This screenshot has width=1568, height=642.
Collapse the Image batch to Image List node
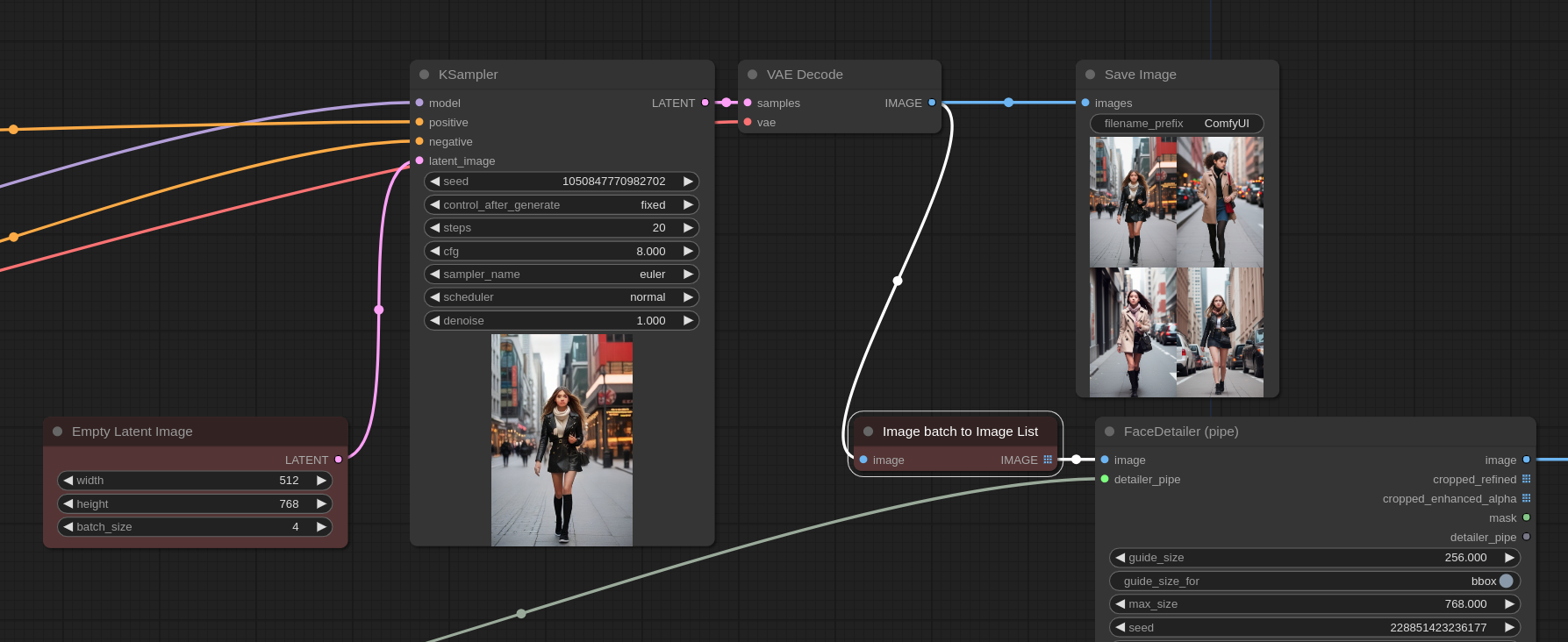pyautogui.click(x=868, y=432)
